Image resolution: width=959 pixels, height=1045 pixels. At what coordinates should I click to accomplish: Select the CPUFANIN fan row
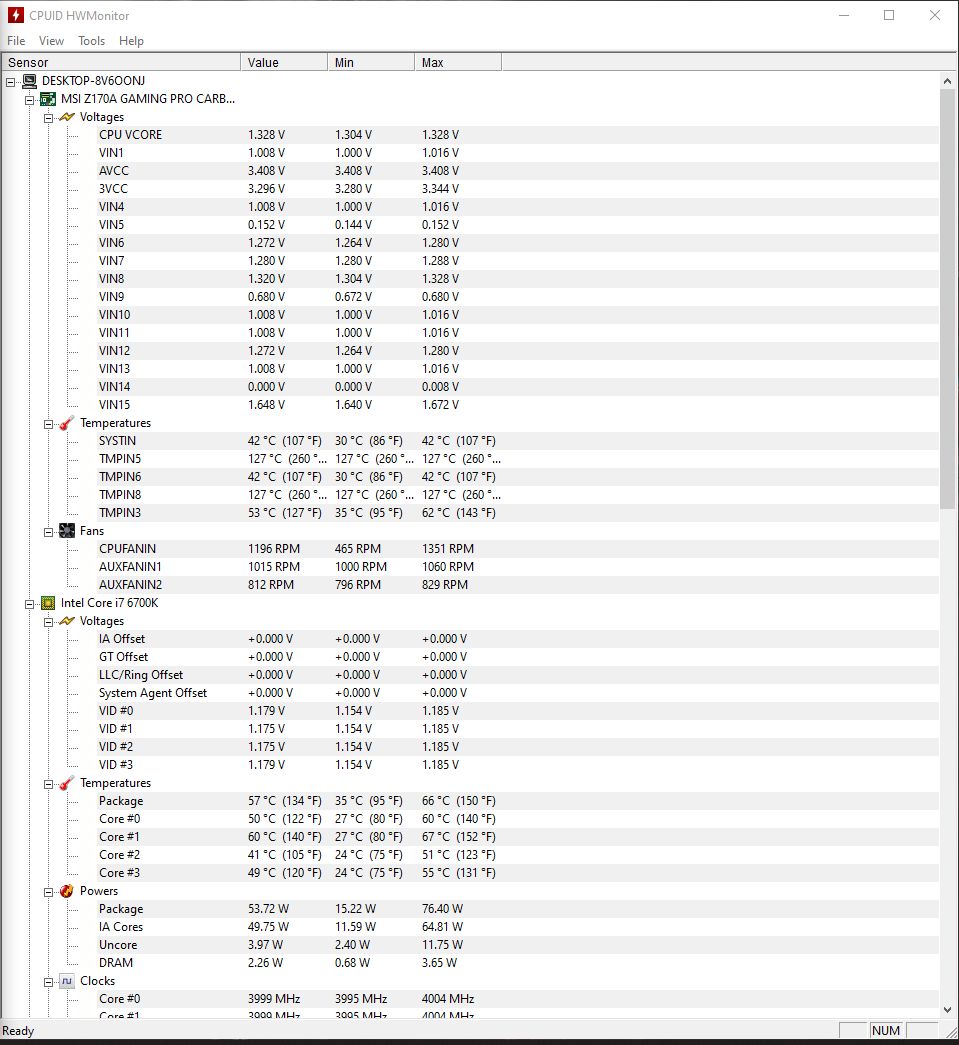tap(518, 548)
